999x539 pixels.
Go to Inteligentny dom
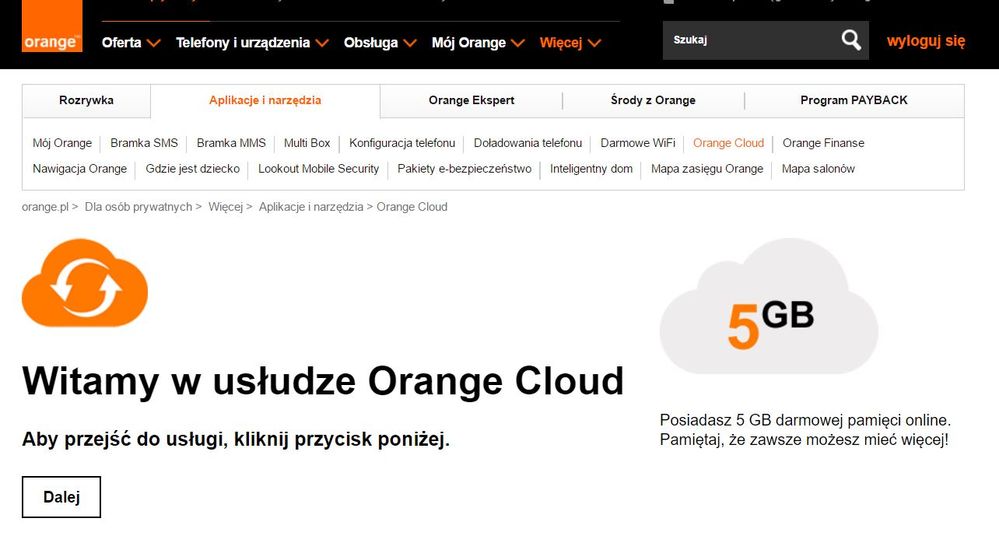click(x=591, y=169)
